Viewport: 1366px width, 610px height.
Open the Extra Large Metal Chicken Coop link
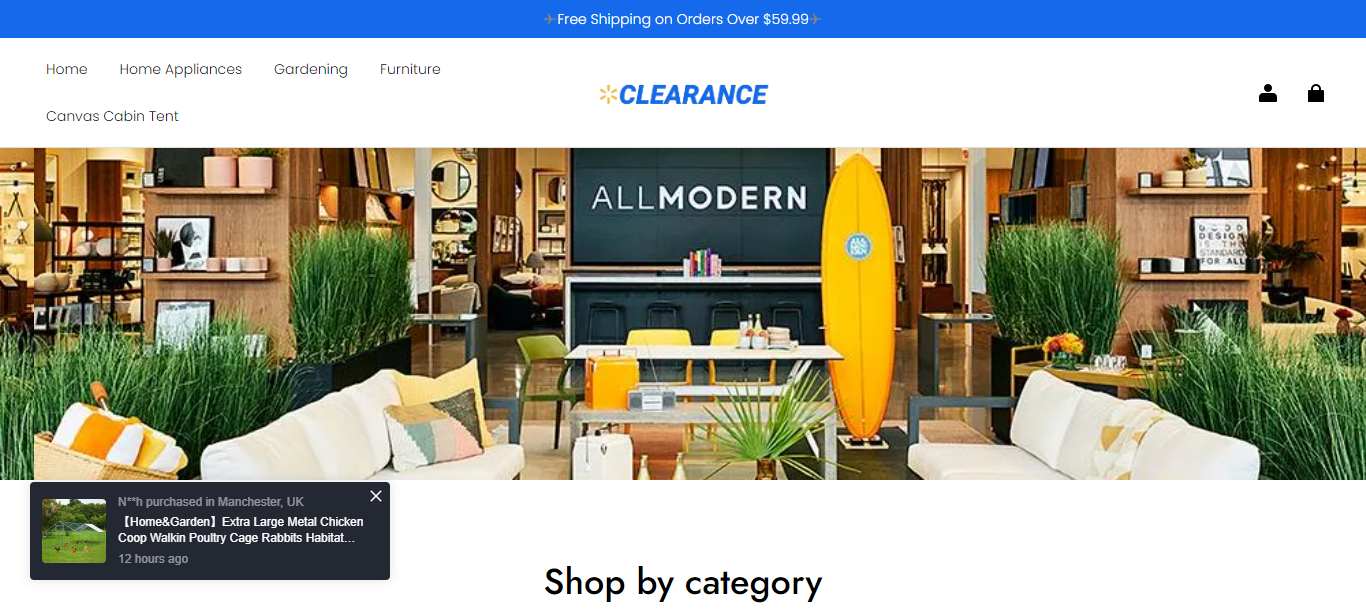(241, 530)
